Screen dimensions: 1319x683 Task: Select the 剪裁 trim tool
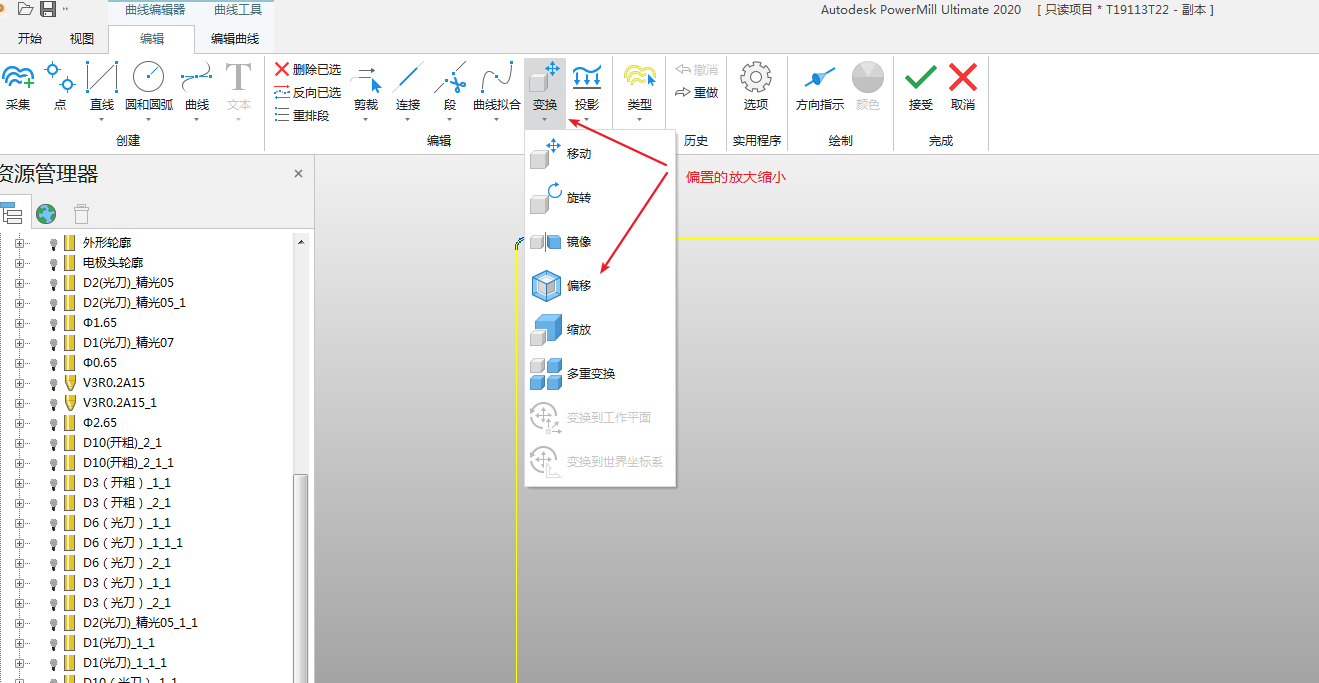coord(366,78)
